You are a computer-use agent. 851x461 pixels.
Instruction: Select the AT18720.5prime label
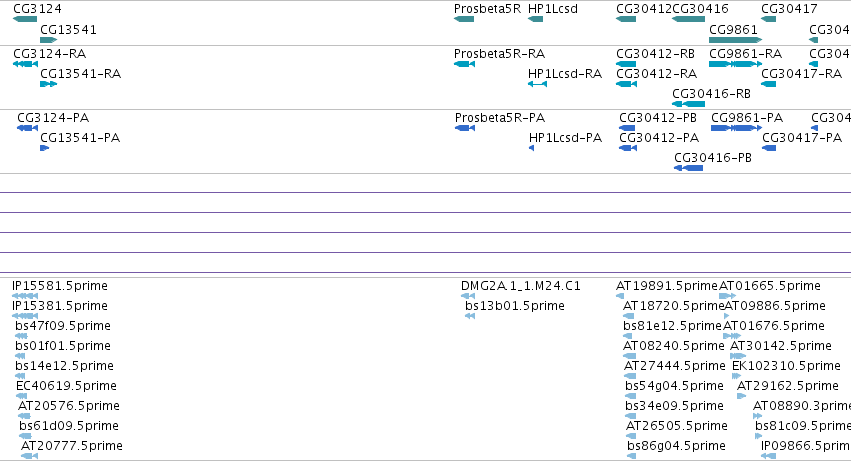click(x=674, y=306)
